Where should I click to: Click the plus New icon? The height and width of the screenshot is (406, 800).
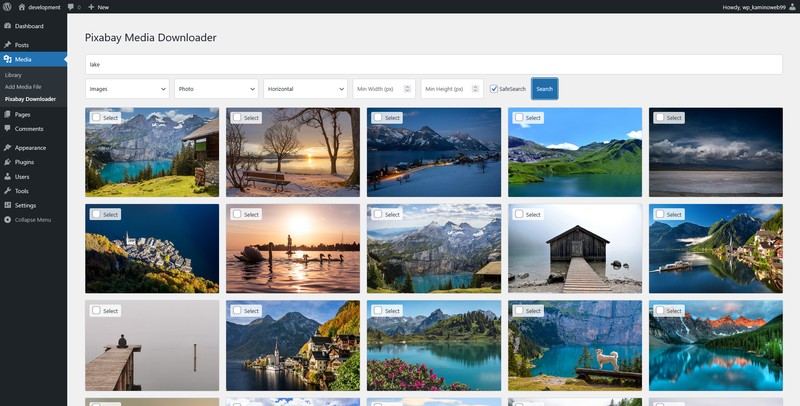(x=91, y=7)
